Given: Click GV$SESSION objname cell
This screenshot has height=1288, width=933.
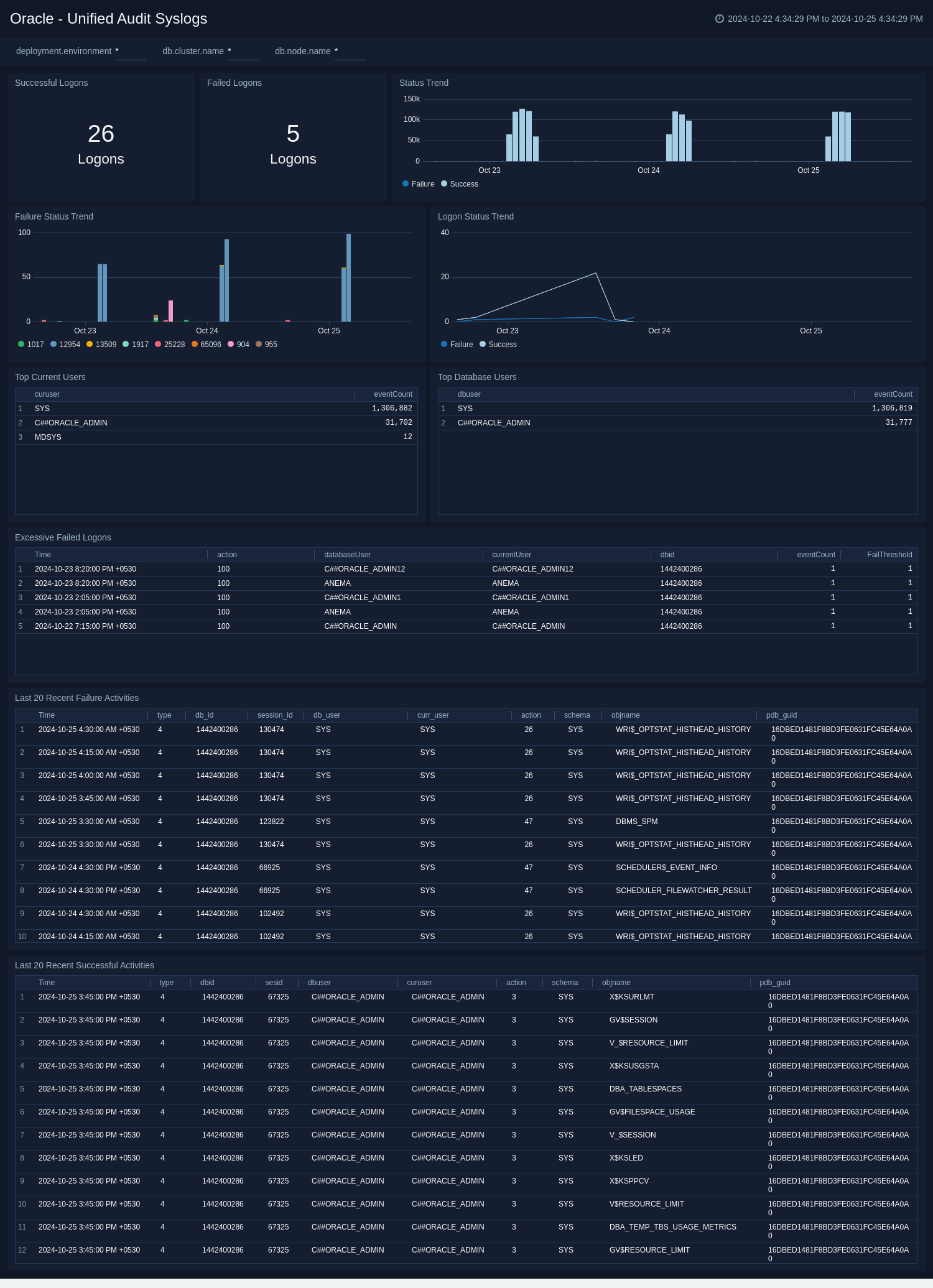Looking at the screenshot, I should coord(633,1020).
